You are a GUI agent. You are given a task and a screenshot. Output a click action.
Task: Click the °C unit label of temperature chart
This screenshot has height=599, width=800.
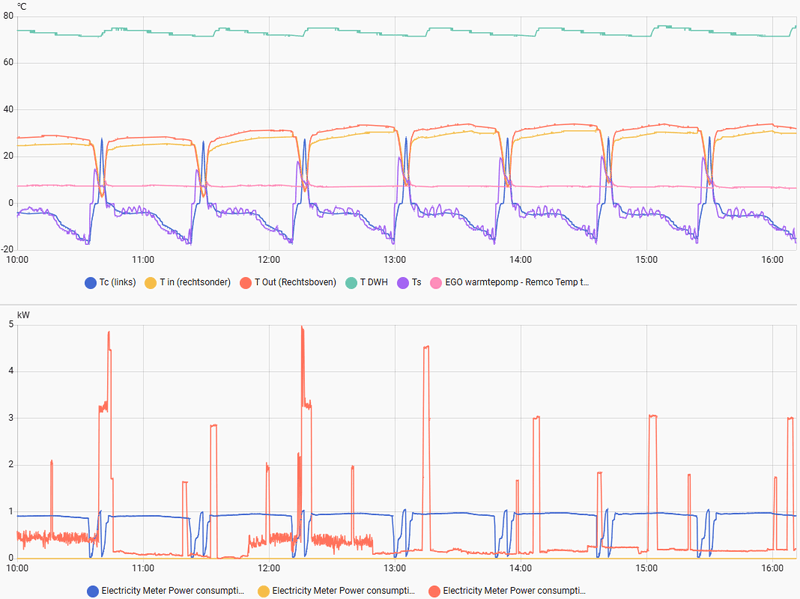(22, 7)
